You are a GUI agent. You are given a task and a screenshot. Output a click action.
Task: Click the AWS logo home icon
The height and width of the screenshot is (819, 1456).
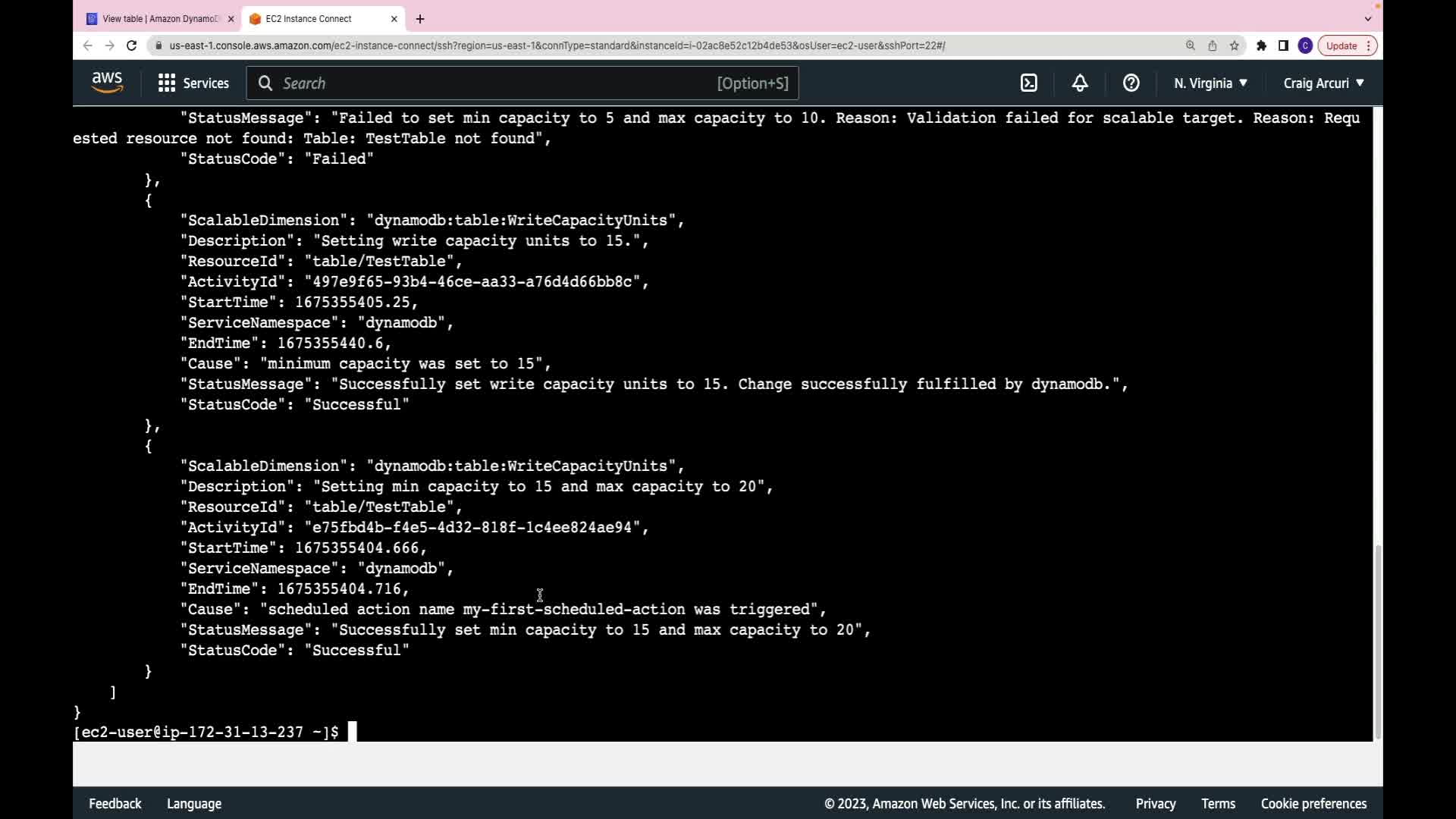click(107, 83)
